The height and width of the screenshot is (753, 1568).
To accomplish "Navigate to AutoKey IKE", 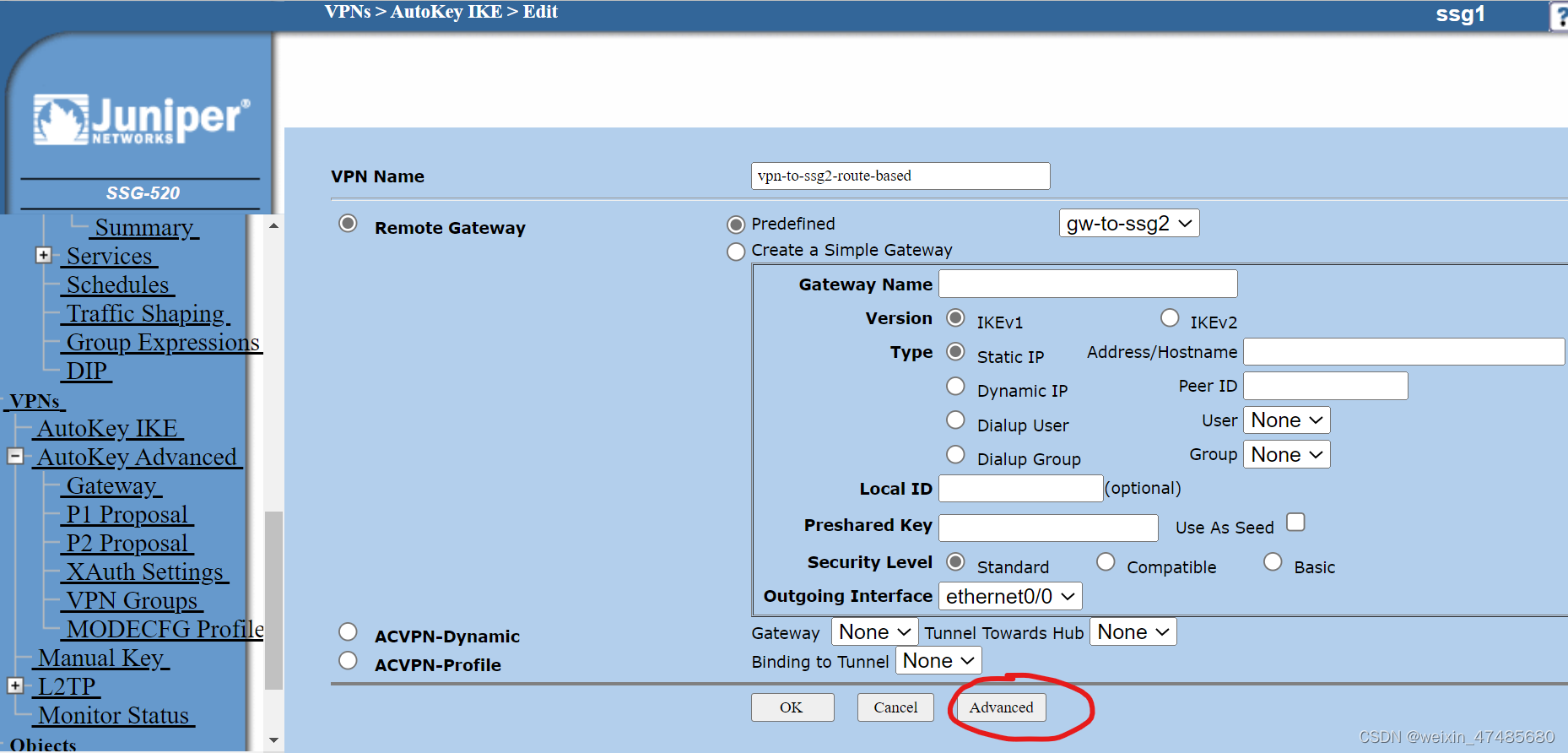I will tap(108, 429).
